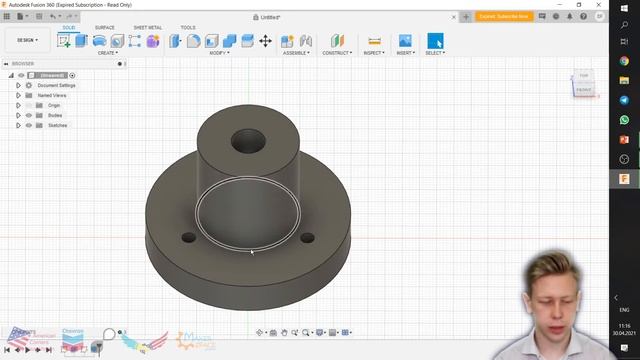
Task: Click the Insert image icon
Action: pyautogui.click(x=405, y=41)
